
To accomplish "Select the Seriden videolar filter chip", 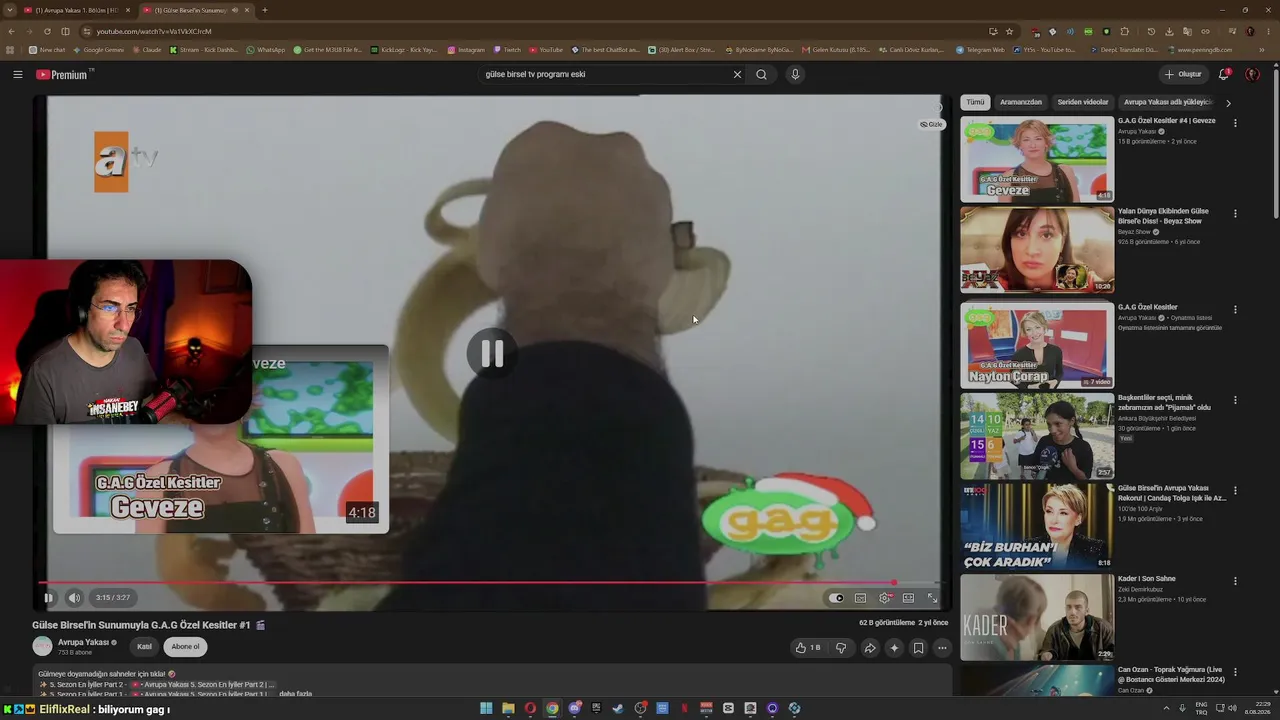I will [x=1083, y=102].
